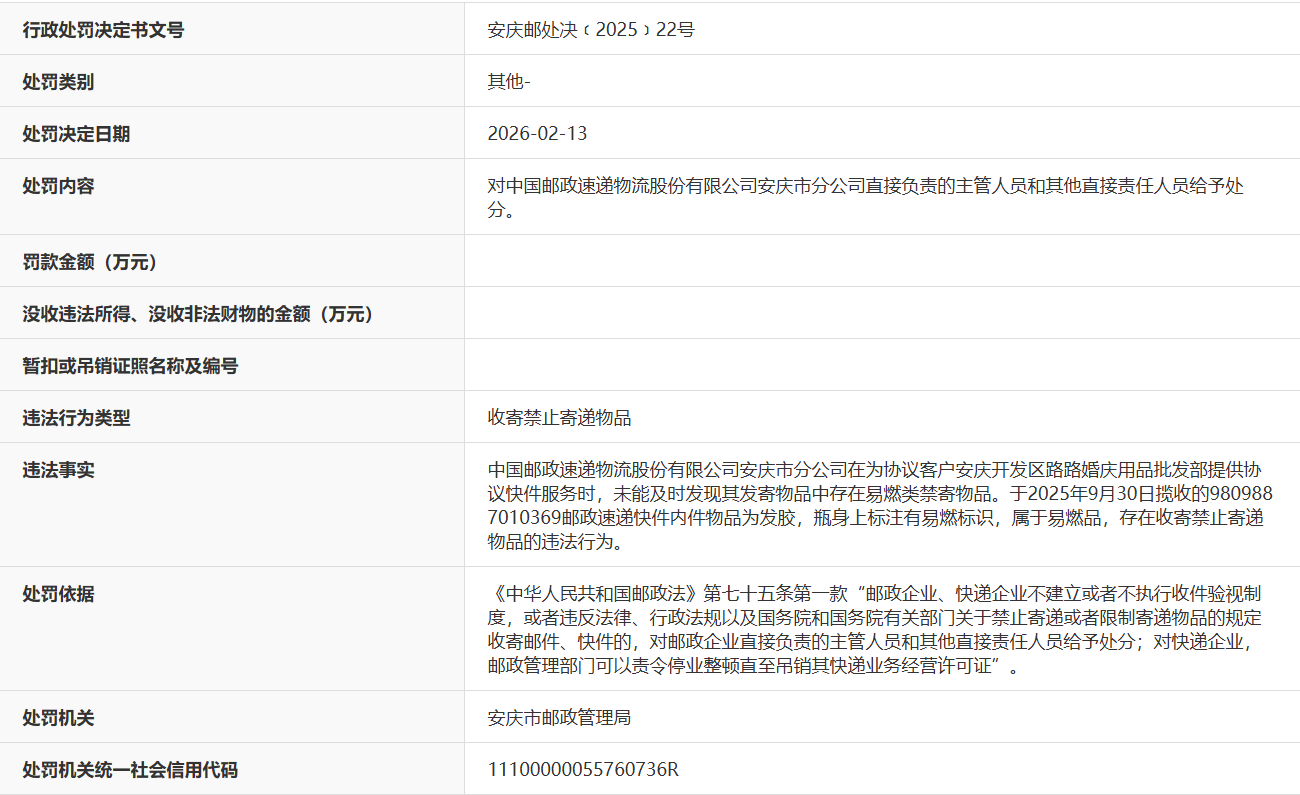Click the "处罚依据" row label
Image resolution: width=1300 pixels, height=795 pixels.
[59, 594]
